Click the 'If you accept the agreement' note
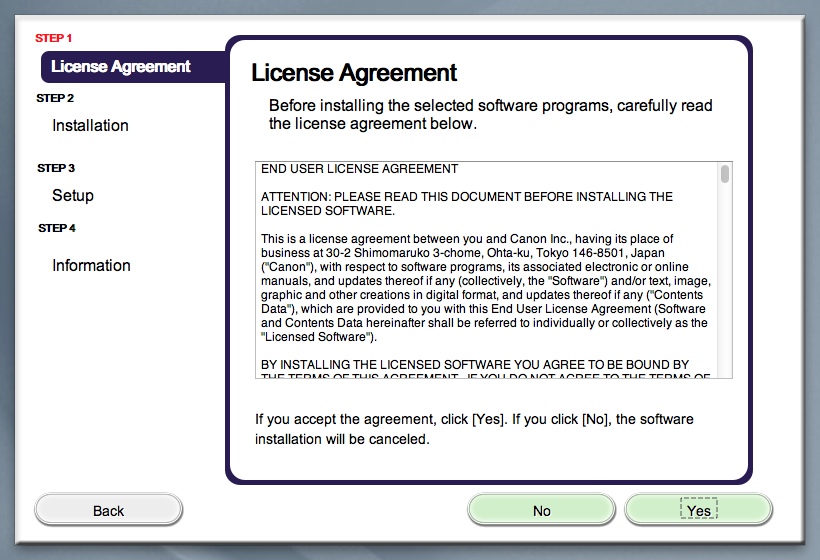Screen dimensions: 820x560 [474, 429]
